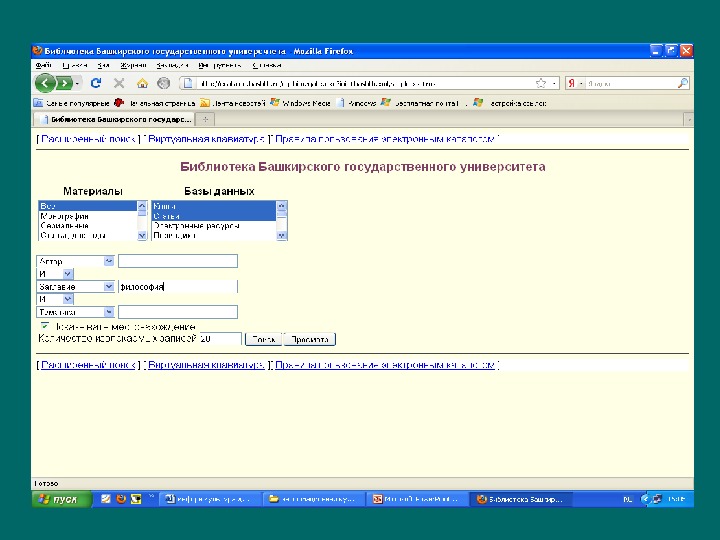The width and height of the screenshot is (720, 540).
Task: Toggle the показывать местонахождение checkbox
Action: [45, 326]
